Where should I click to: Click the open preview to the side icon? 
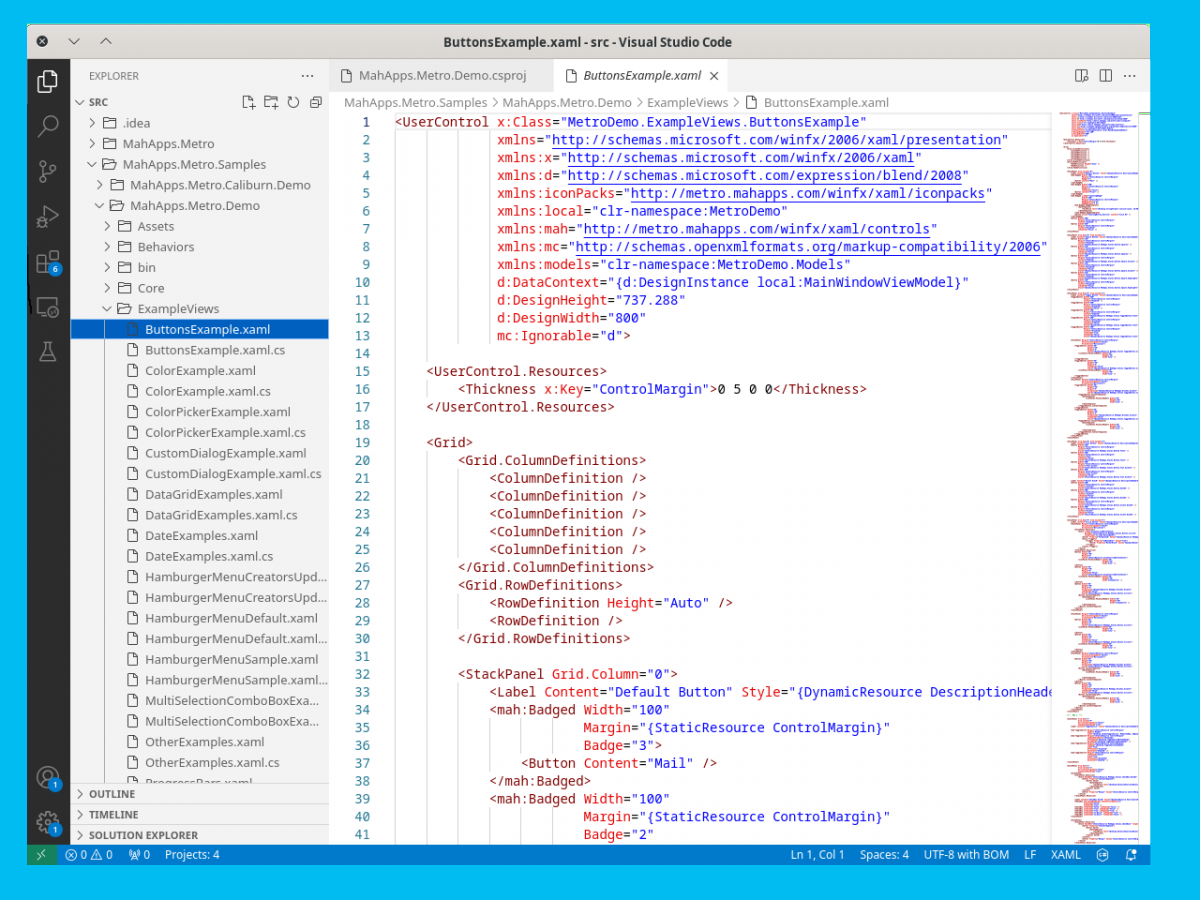coord(1081,76)
